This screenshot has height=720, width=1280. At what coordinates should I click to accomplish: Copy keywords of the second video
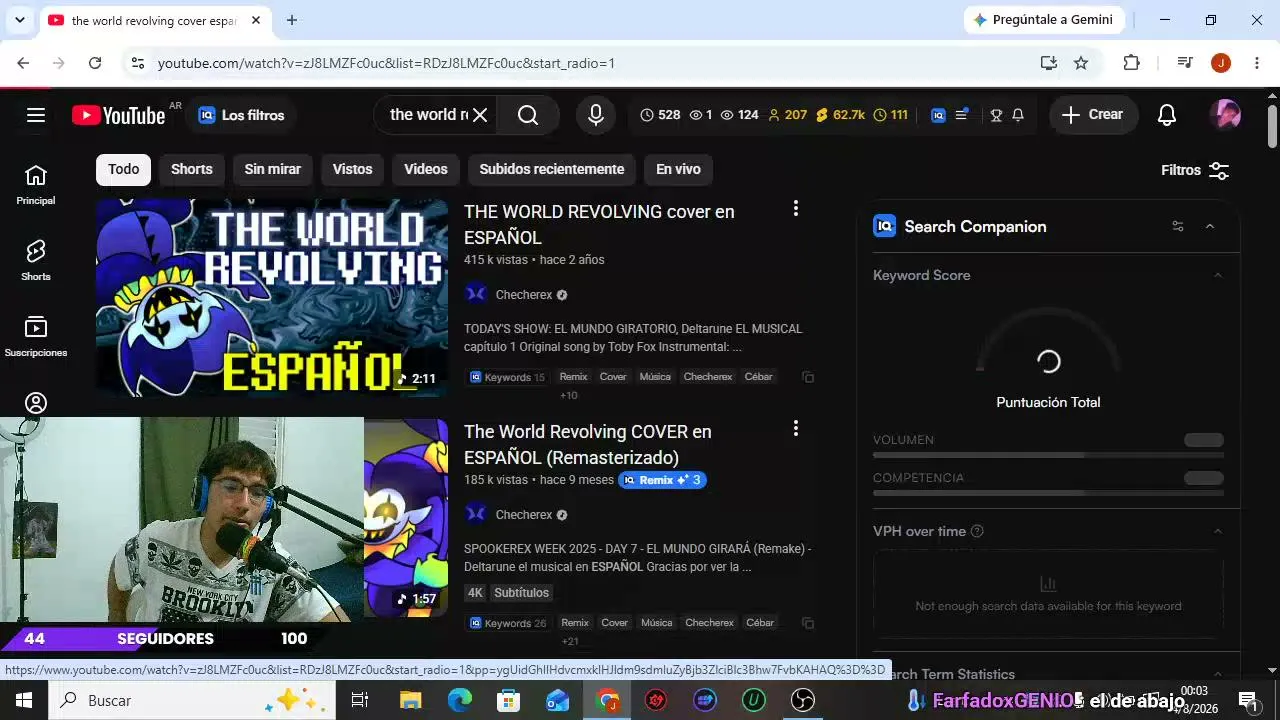[x=808, y=623]
